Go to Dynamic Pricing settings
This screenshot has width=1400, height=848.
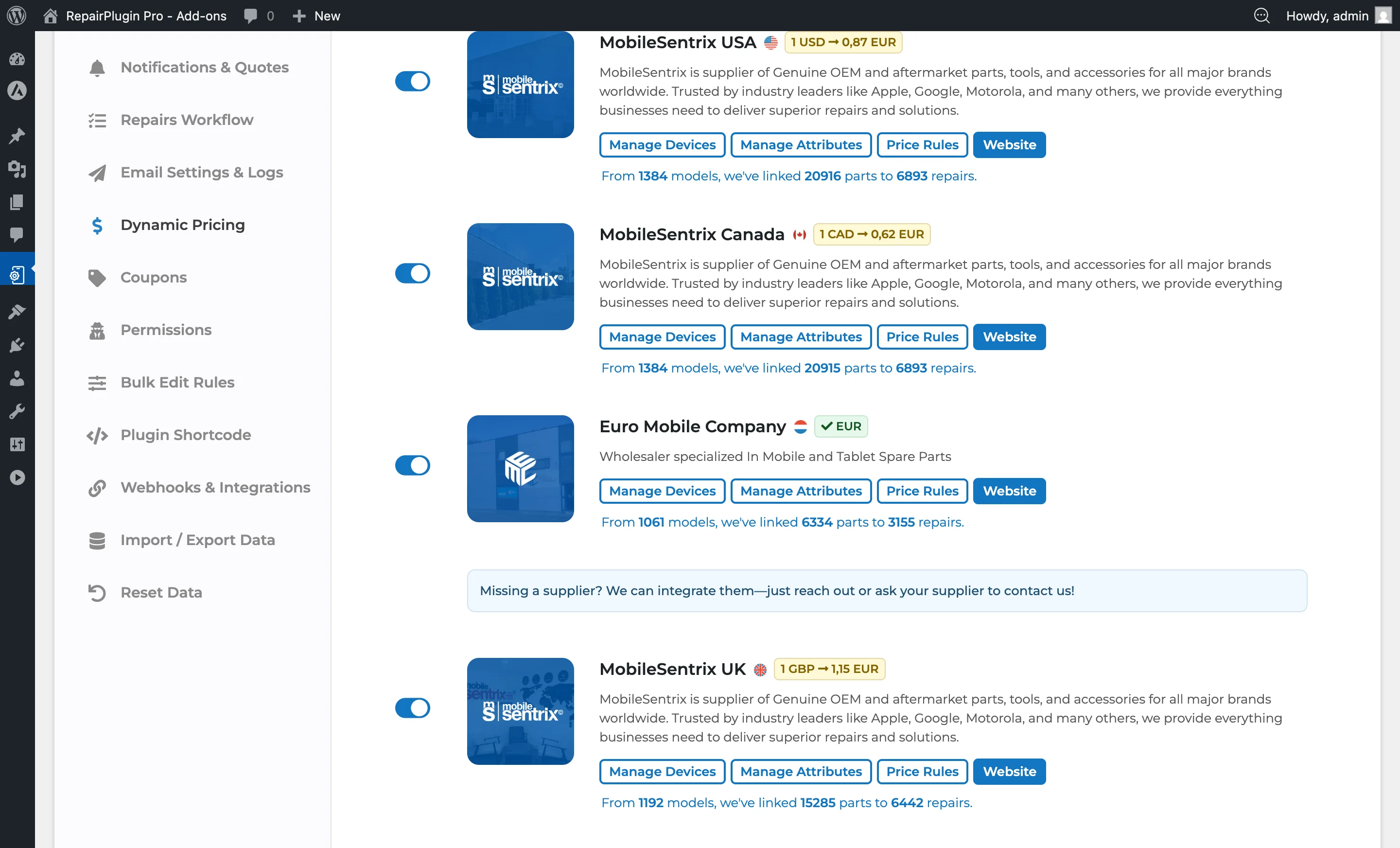tap(182, 225)
